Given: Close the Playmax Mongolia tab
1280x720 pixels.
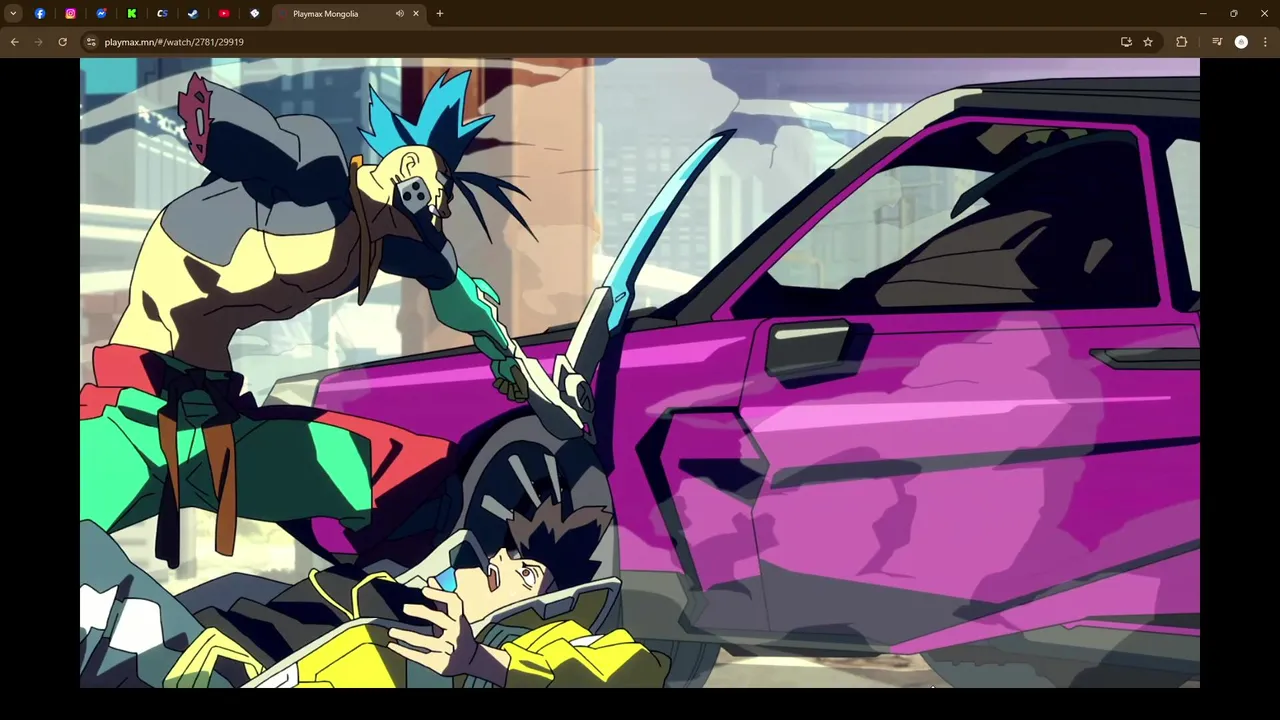Looking at the screenshot, I should pyautogui.click(x=416, y=14).
